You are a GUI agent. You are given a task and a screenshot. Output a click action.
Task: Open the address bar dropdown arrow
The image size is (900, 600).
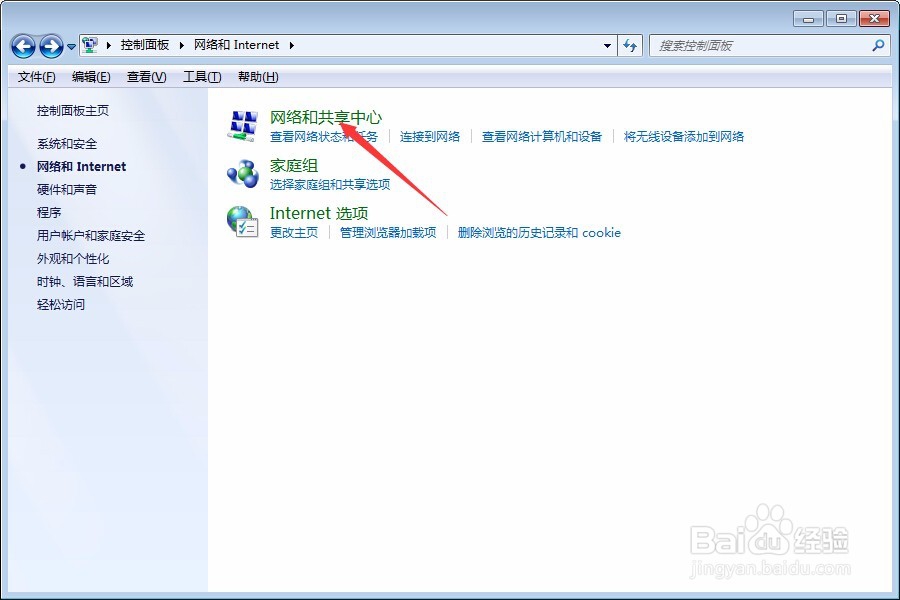(607, 45)
